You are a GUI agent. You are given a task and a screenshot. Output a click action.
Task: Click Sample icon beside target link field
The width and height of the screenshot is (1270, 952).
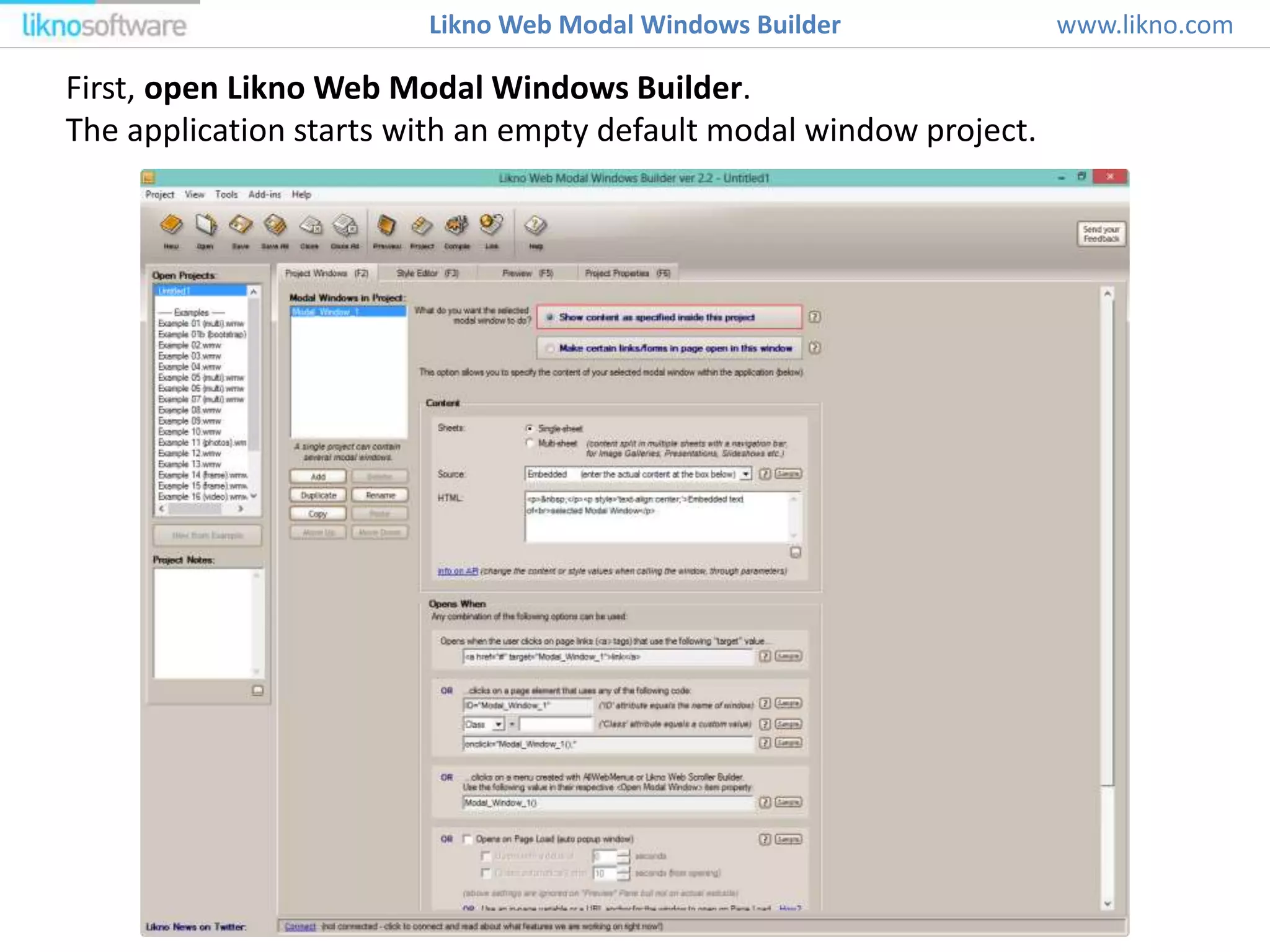point(788,656)
